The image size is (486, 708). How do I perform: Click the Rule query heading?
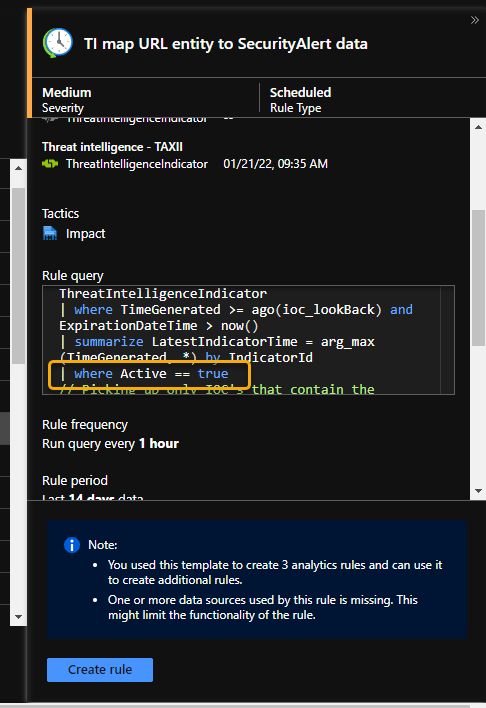73,276
